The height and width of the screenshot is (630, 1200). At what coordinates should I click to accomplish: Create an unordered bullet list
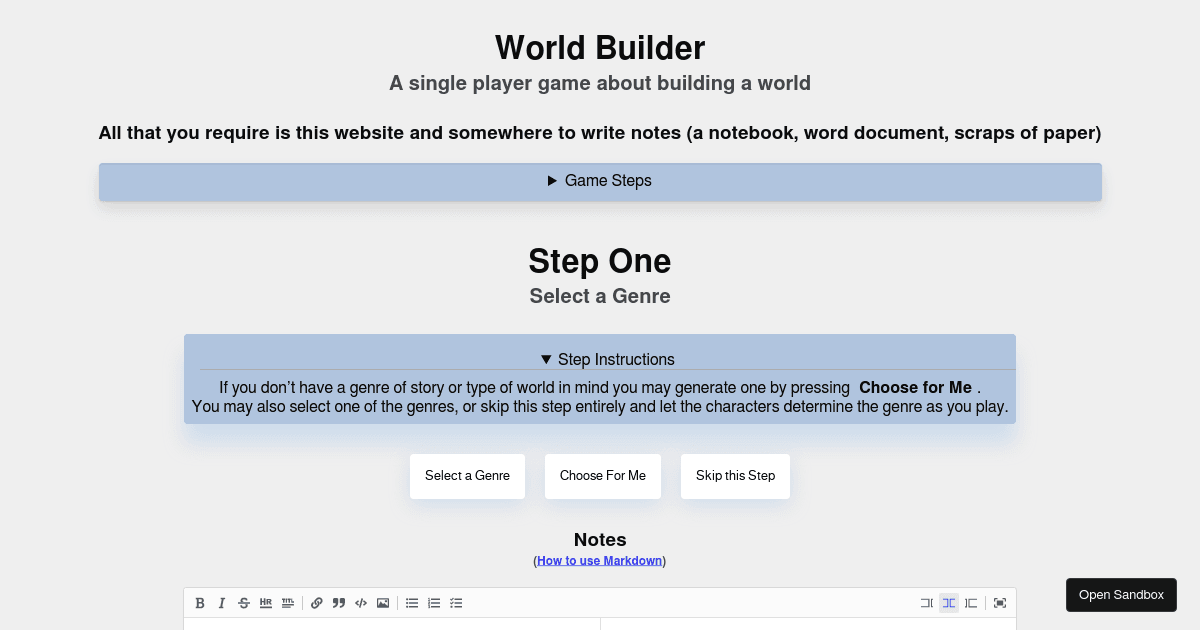tap(411, 603)
